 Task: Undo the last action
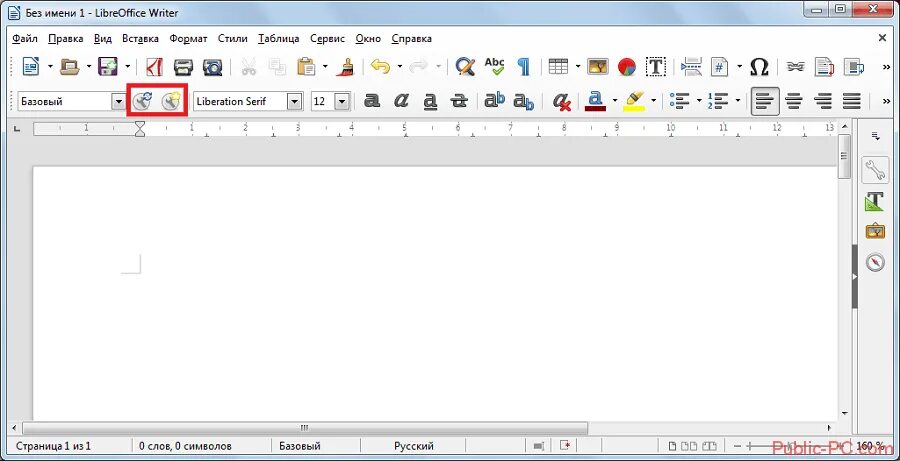click(380, 67)
